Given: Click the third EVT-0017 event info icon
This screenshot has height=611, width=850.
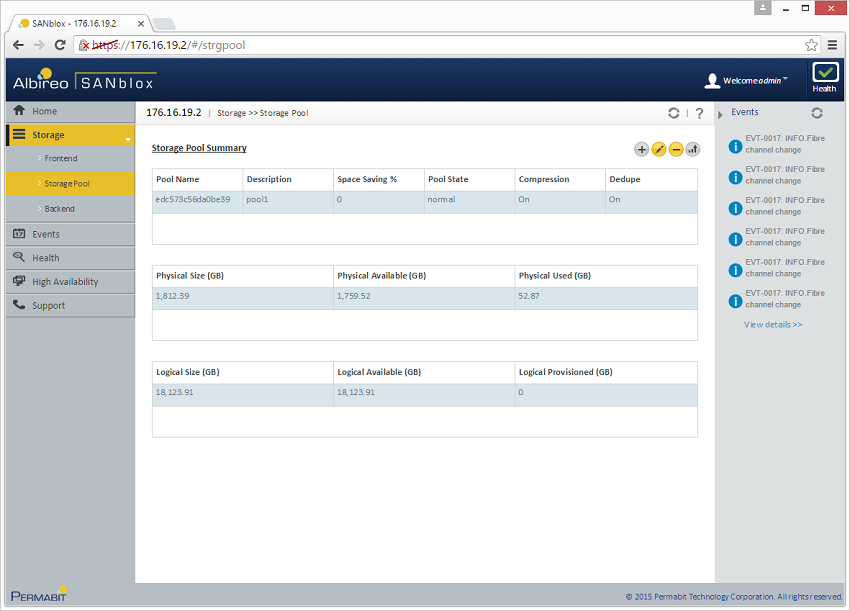Looking at the screenshot, I should pos(735,208).
